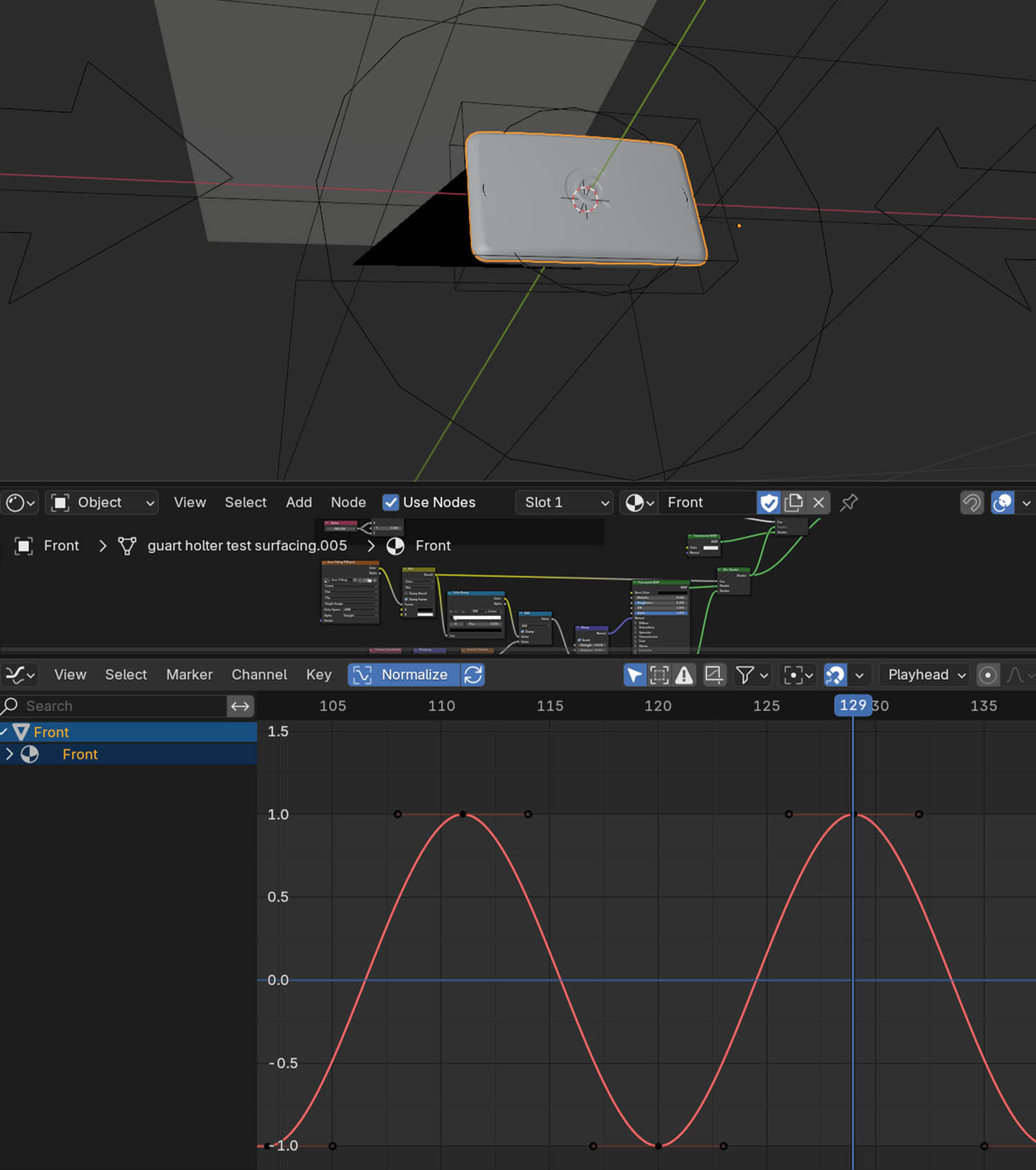Viewport: 1036px width, 1170px height.
Task: Open the Playhead dropdown
Action: (x=924, y=675)
